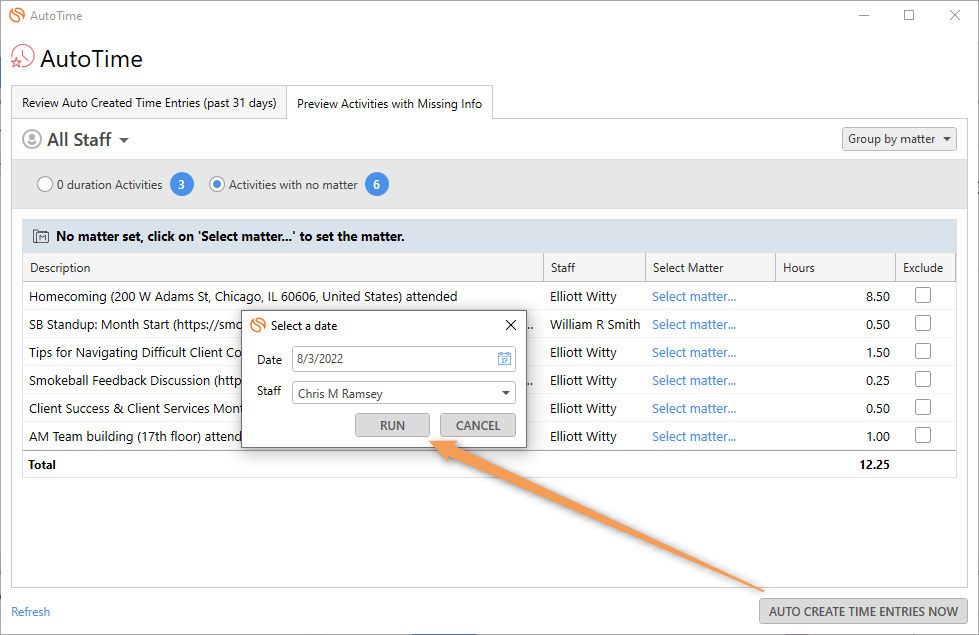Click the Refresh link

click(31, 612)
